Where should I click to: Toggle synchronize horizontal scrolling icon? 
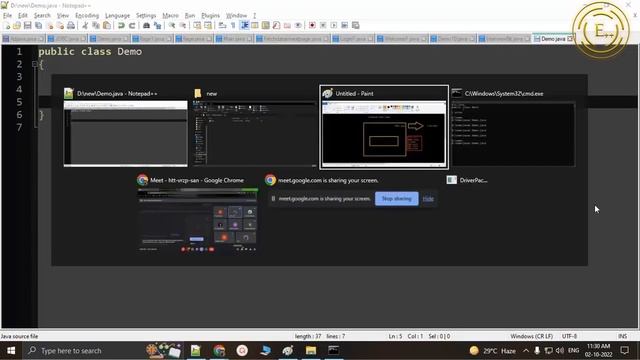pyautogui.click(x=208, y=26)
